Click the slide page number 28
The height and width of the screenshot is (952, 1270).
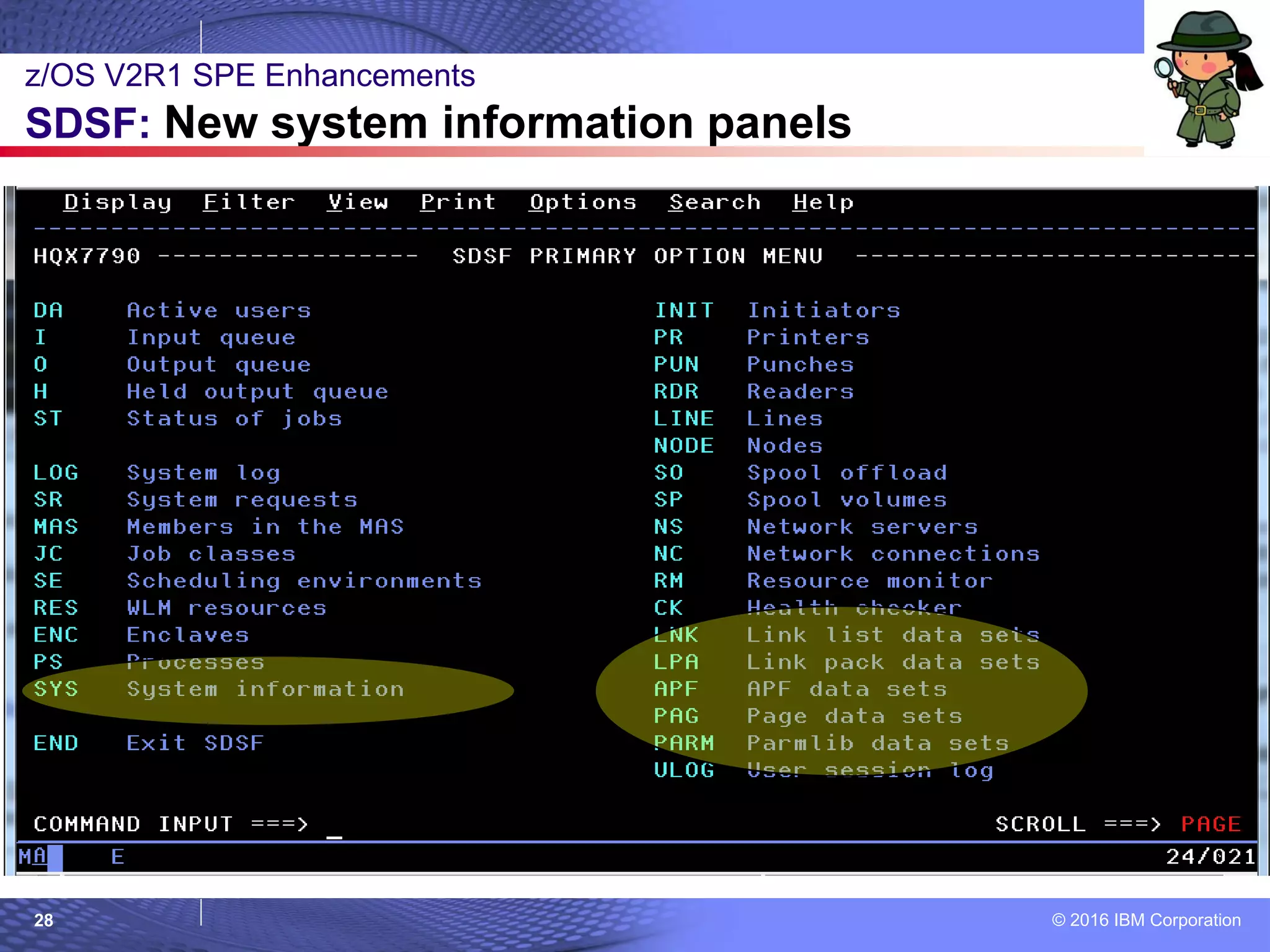(x=43, y=920)
